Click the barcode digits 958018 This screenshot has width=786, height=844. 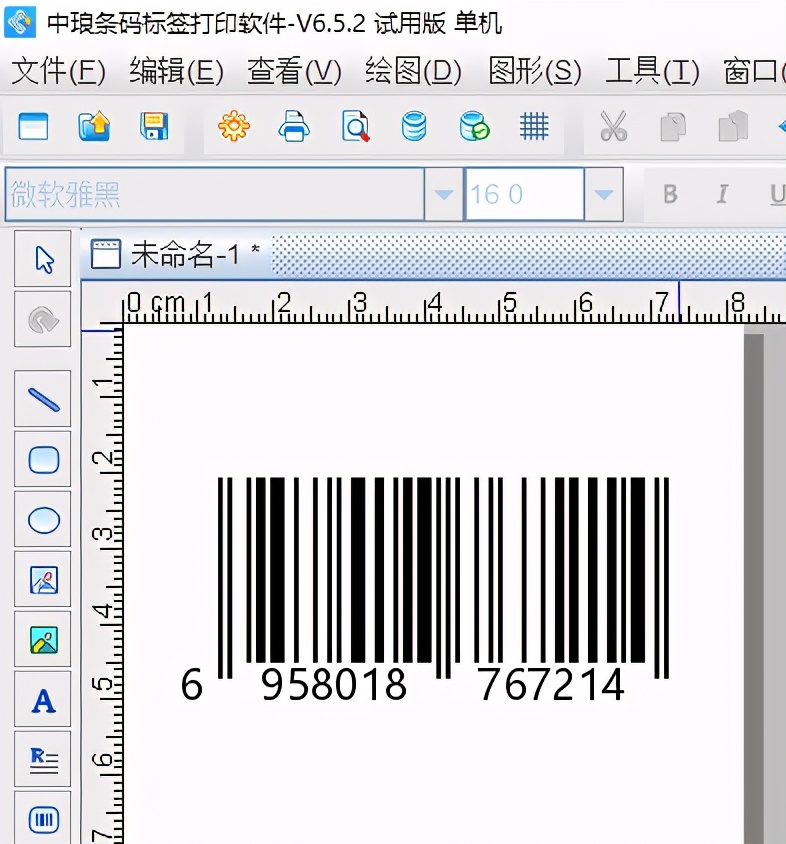tap(334, 685)
